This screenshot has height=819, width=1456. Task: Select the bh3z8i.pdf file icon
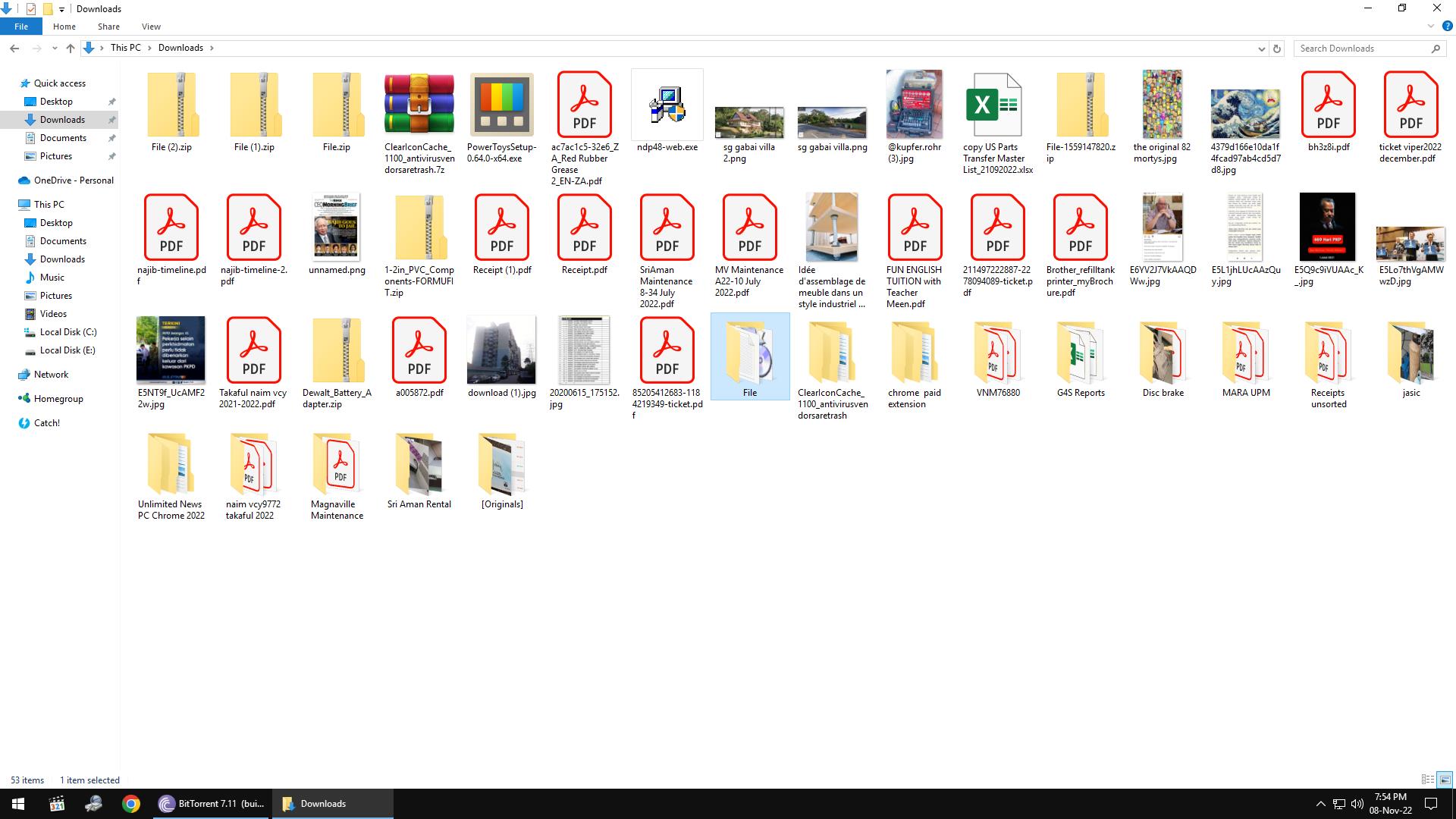[1328, 105]
